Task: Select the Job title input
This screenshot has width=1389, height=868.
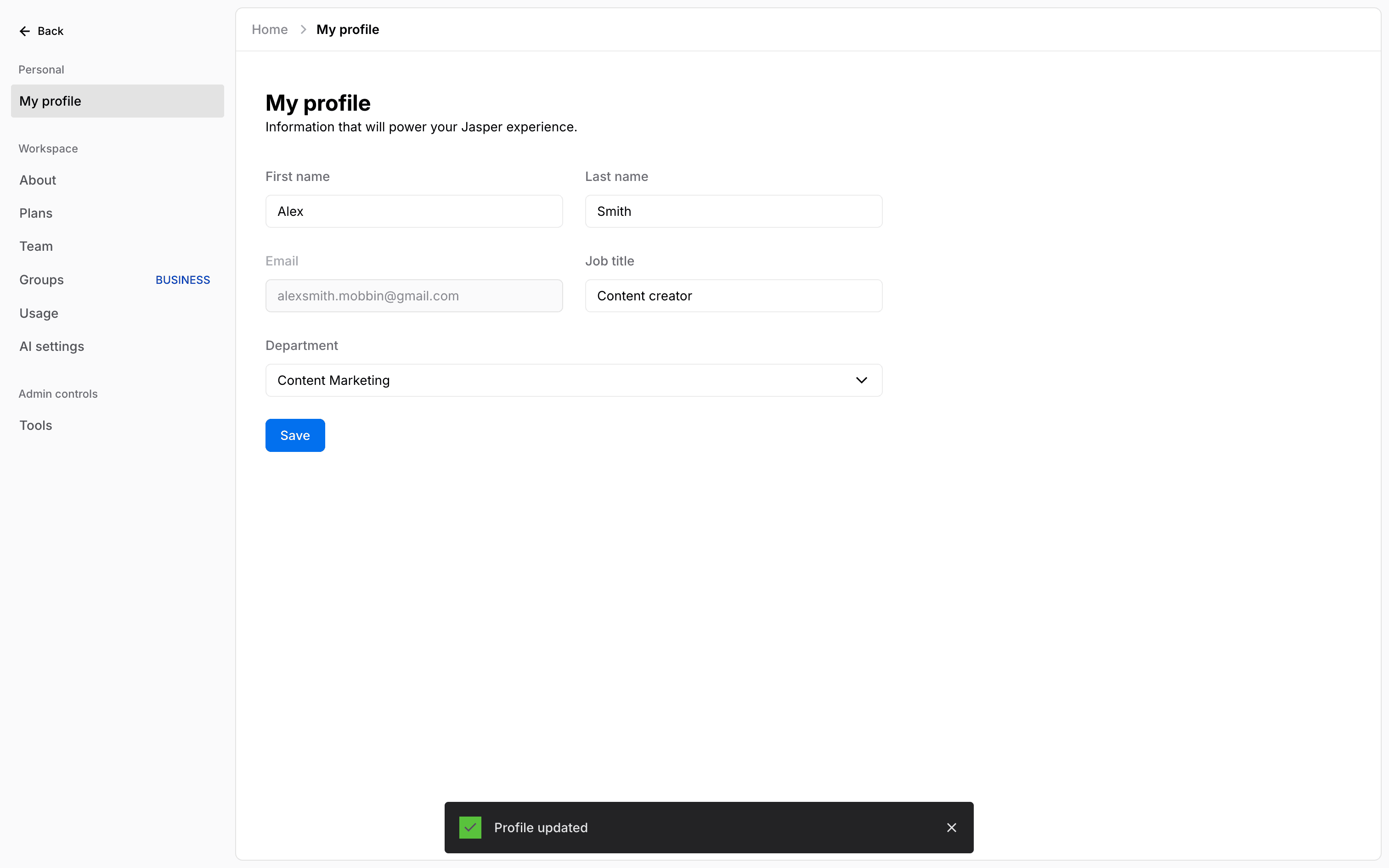Action: [733, 296]
